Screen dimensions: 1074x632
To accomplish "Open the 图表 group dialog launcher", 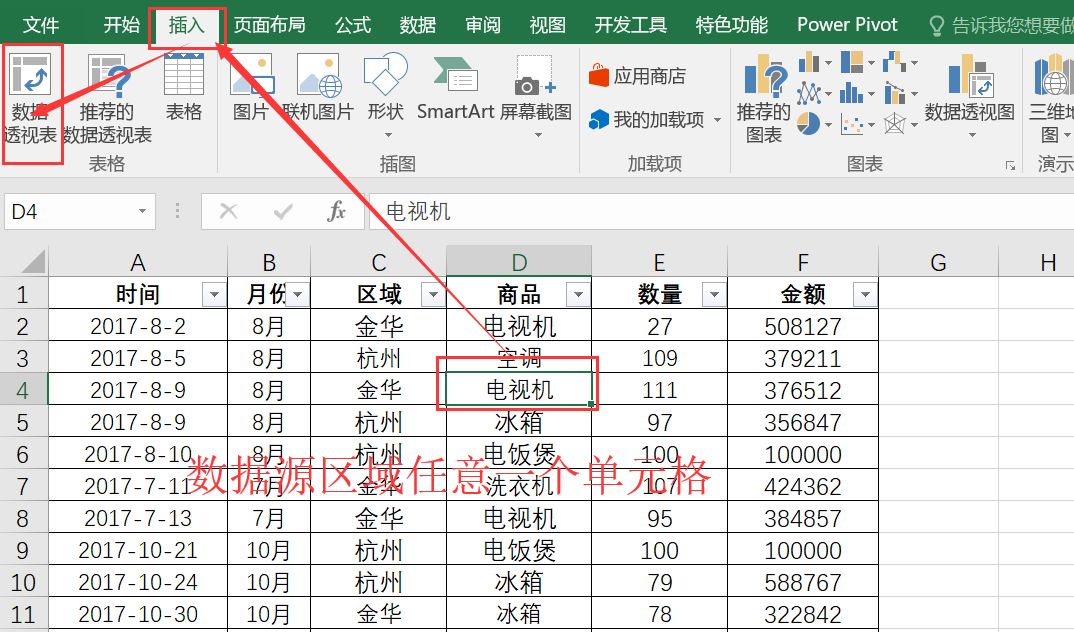I will [x=1010, y=166].
